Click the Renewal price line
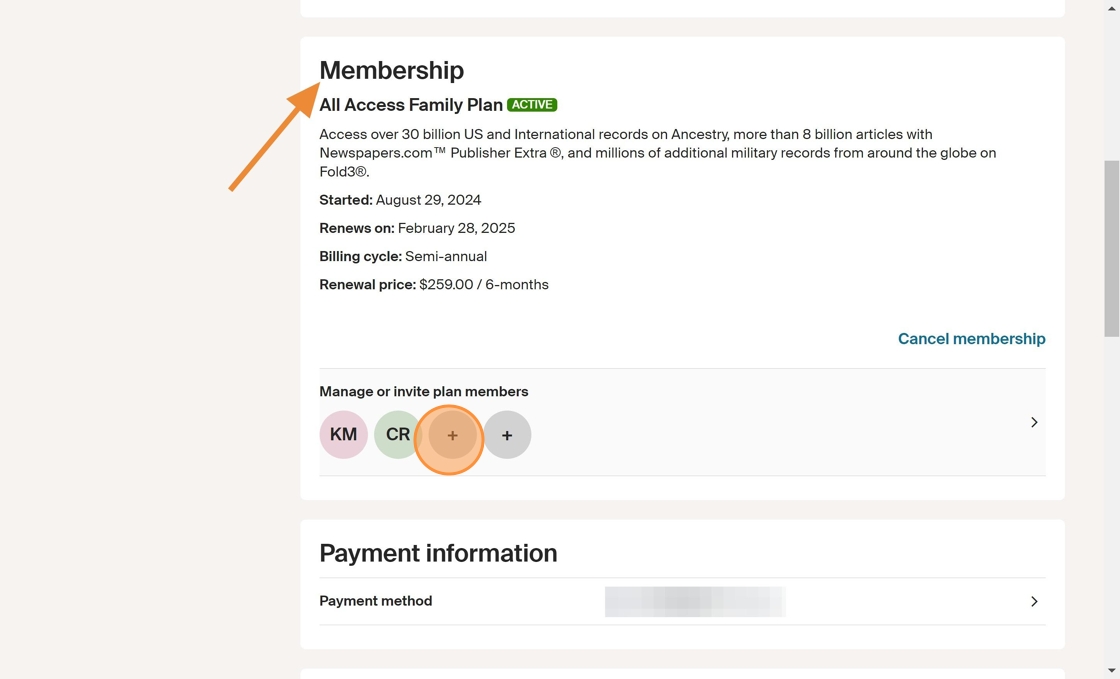This screenshot has height=679, width=1120. tap(434, 285)
